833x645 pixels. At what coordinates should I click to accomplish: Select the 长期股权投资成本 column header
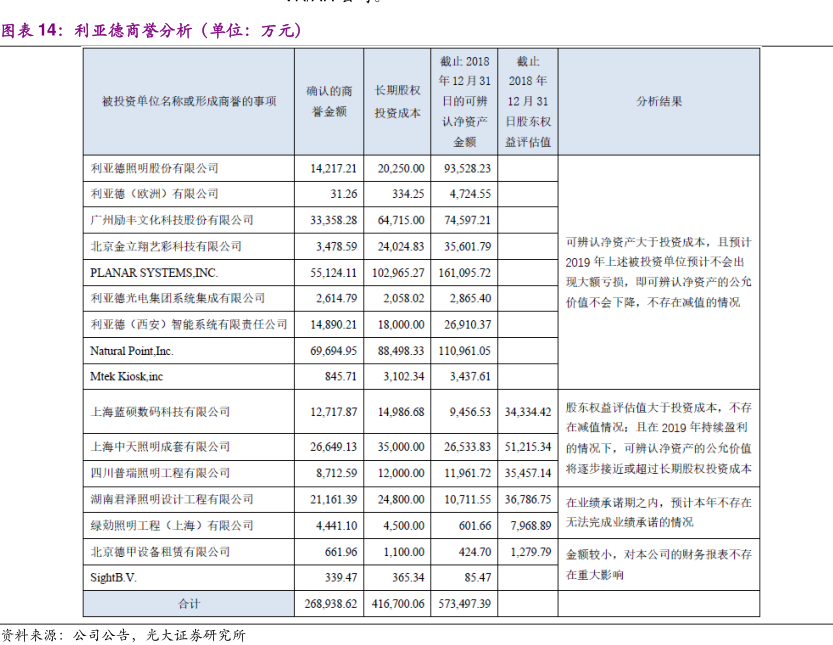point(397,102)
